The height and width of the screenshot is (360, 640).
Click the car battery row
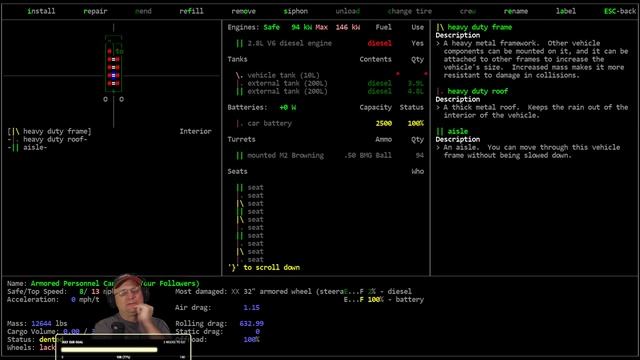(330, 123)
